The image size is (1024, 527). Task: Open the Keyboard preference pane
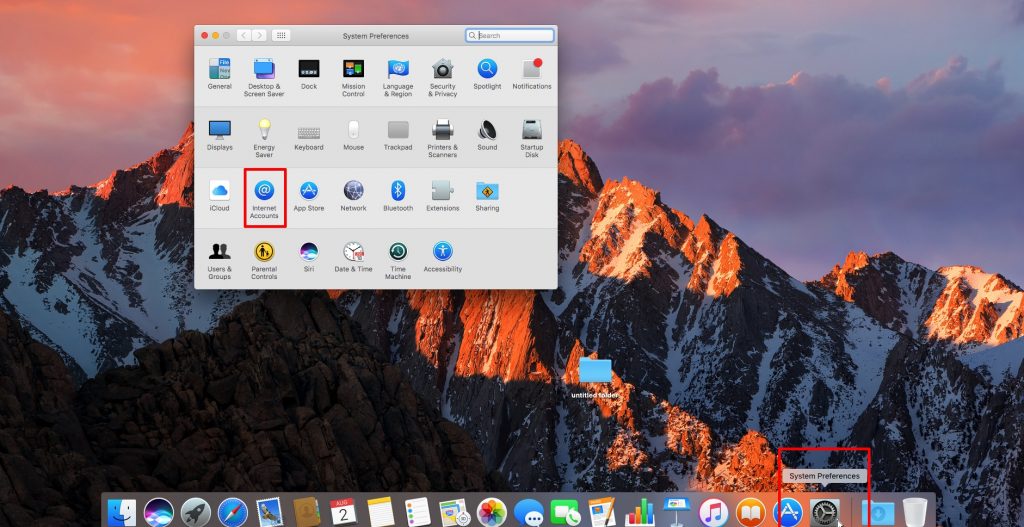tap(309, 135)
